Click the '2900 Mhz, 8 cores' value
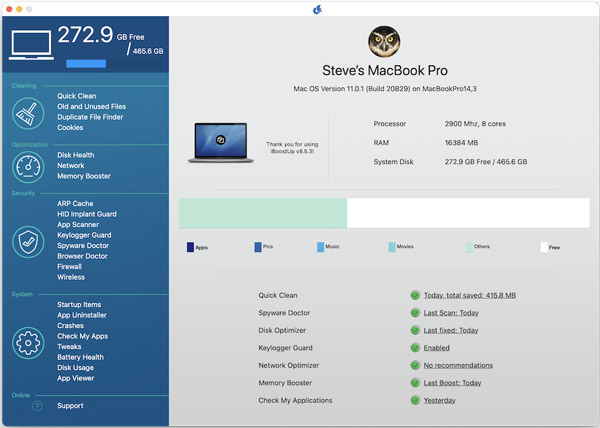 475,124
